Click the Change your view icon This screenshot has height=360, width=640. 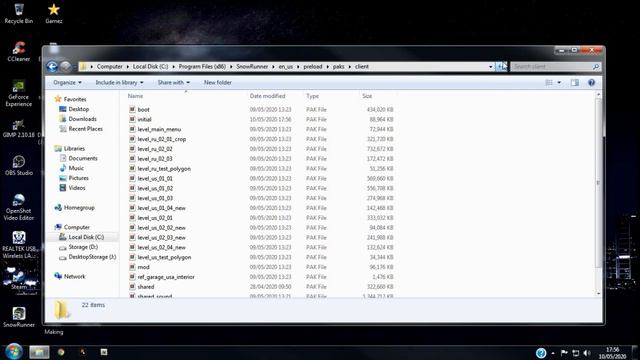[549, 82]
